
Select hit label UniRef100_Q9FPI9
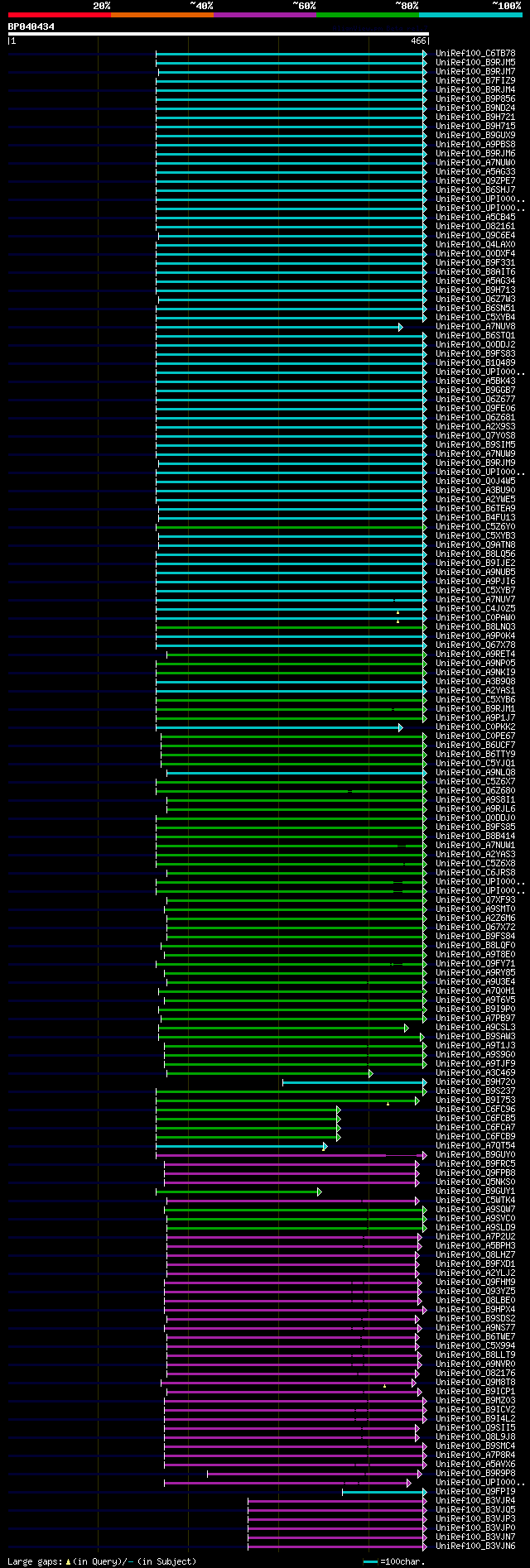[475, 1491]
